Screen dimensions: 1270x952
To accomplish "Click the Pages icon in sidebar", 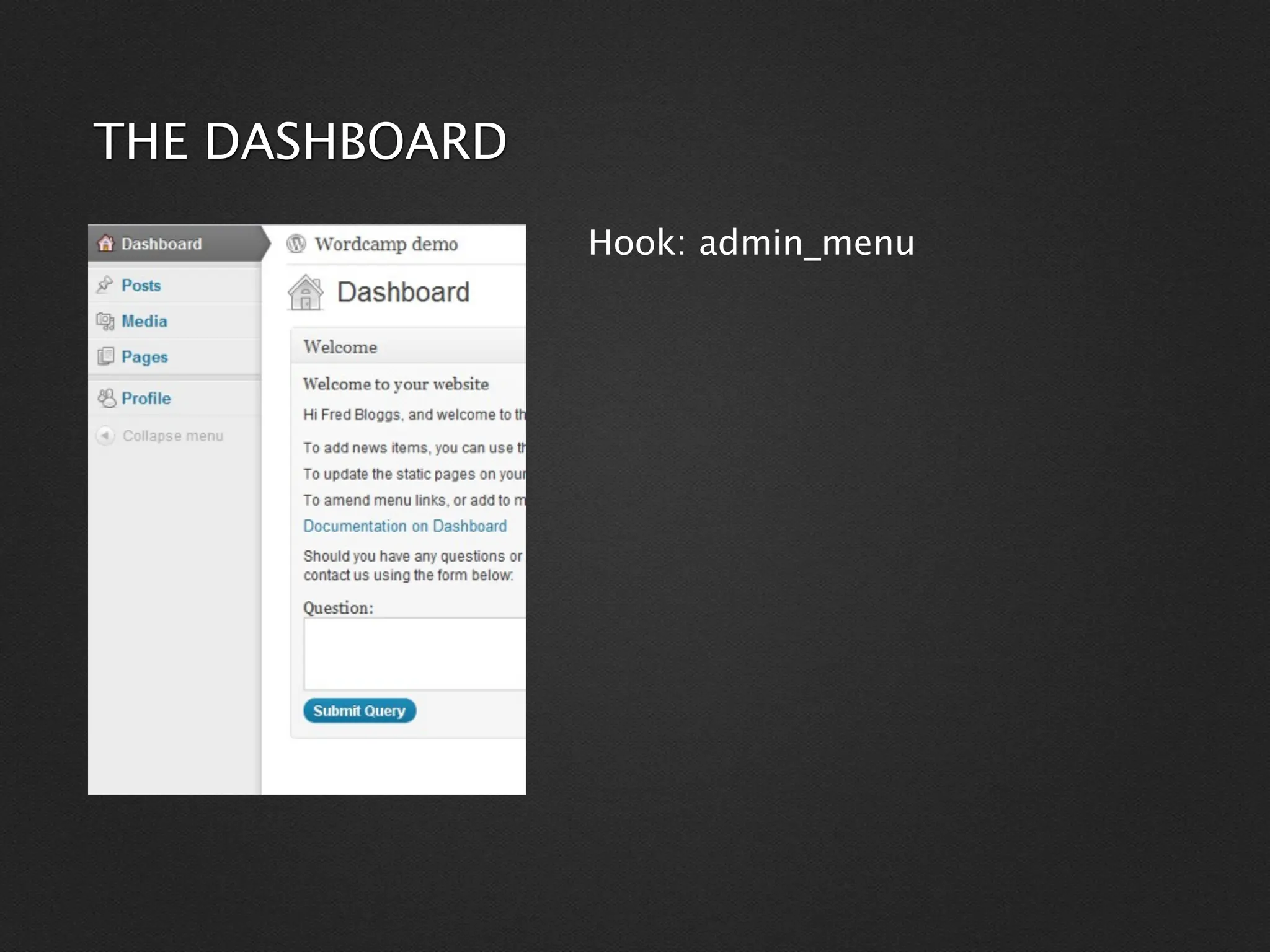I will 105,356.
